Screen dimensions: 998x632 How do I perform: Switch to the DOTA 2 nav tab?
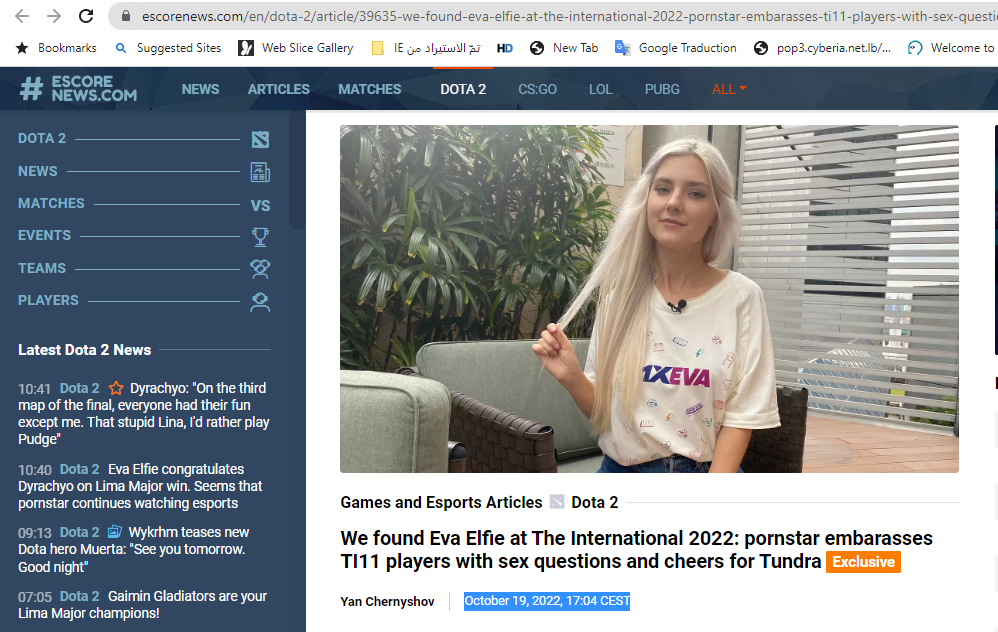pyautogui.click(x=463, y=89)
